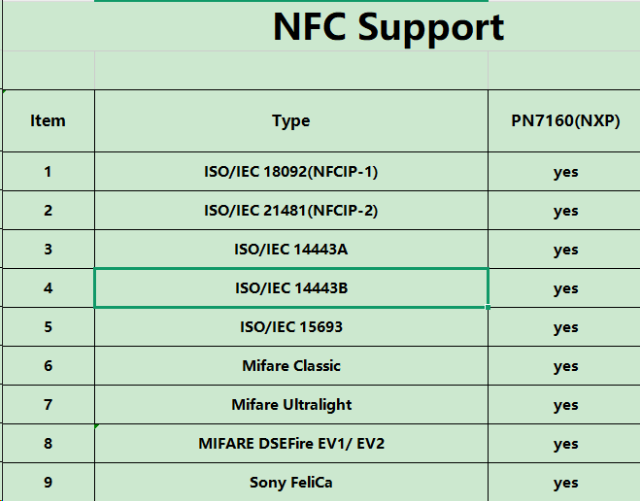
Task: Click the PN7160(NXP) header cell
Action: (565, 121)
